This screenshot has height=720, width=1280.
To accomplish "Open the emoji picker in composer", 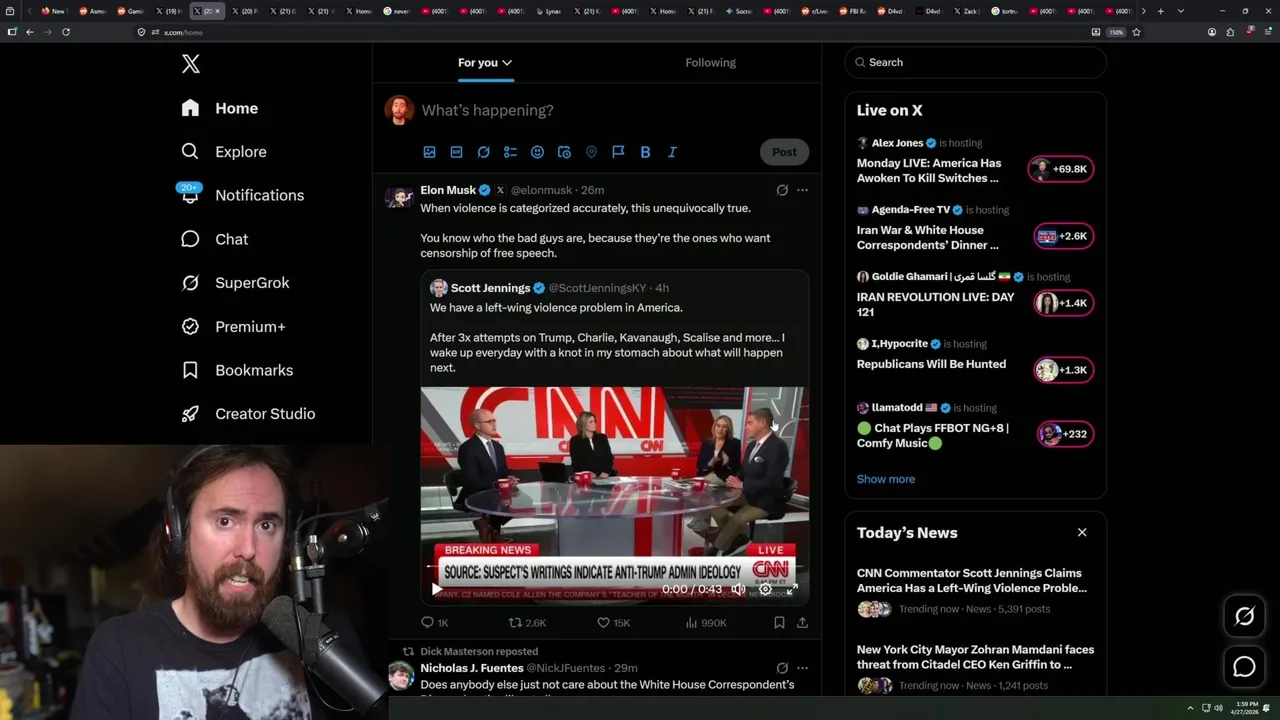I will (x=537, y=152).
